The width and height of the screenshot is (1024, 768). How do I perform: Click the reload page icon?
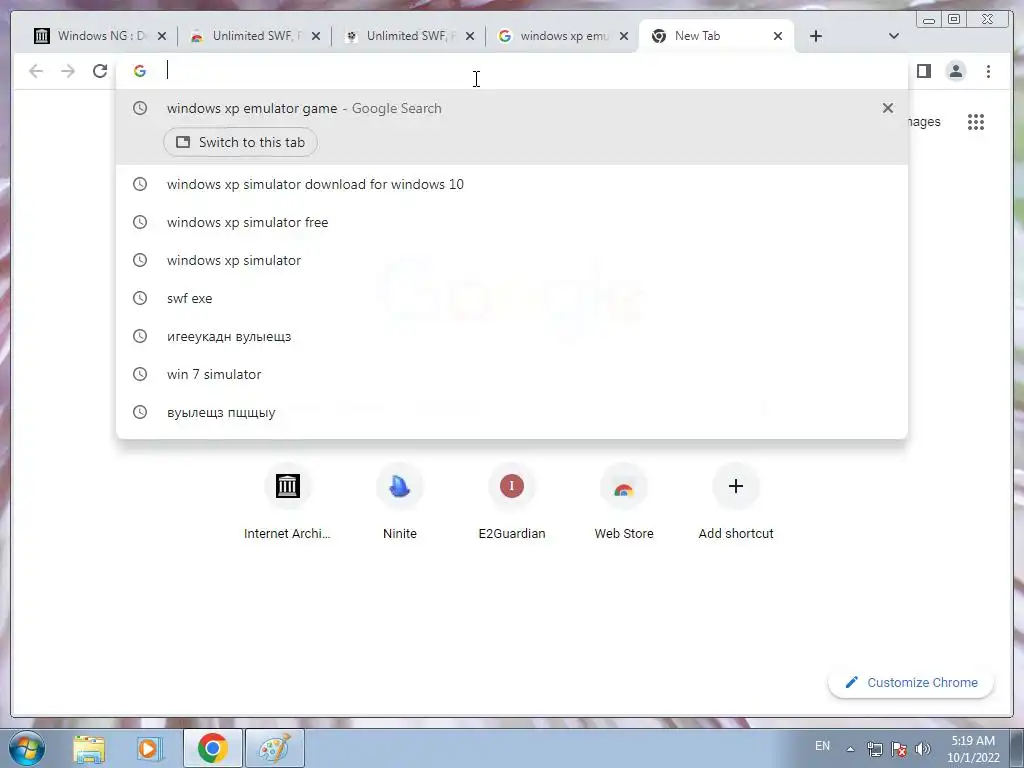pyautogui.click(x=100, y=71)
